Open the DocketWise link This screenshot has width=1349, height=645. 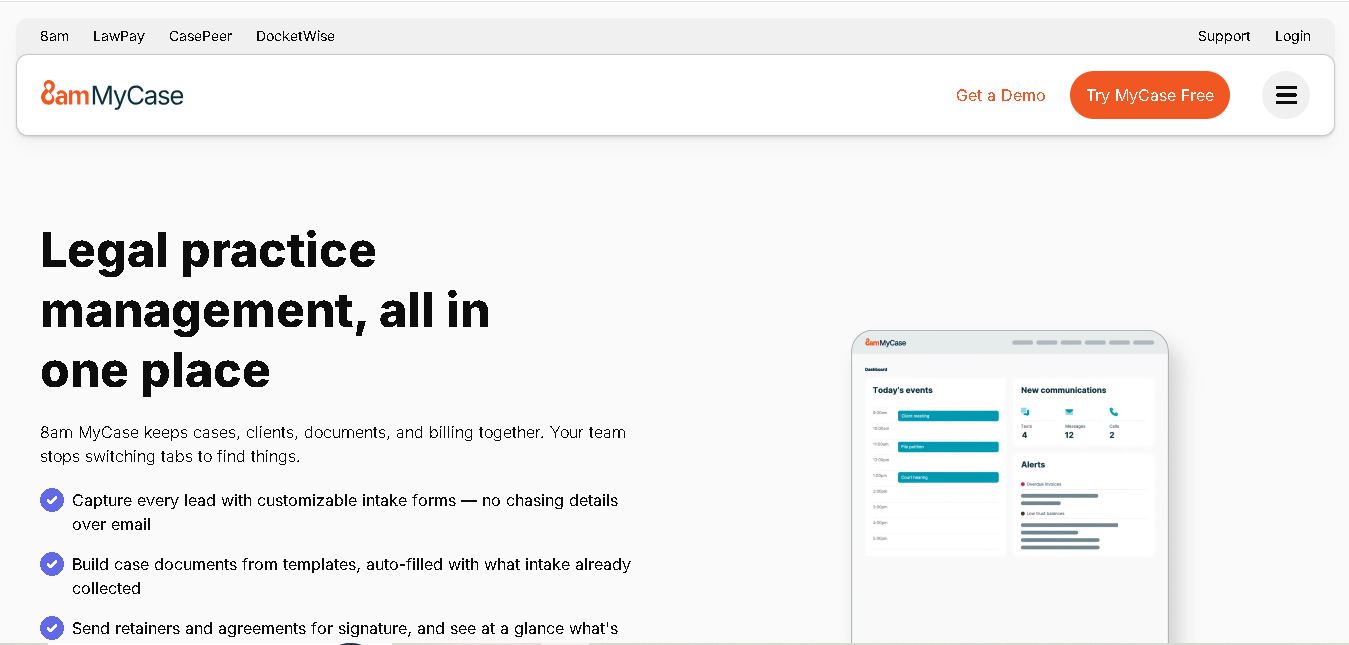pyautogui.click(x=295, y=36)
